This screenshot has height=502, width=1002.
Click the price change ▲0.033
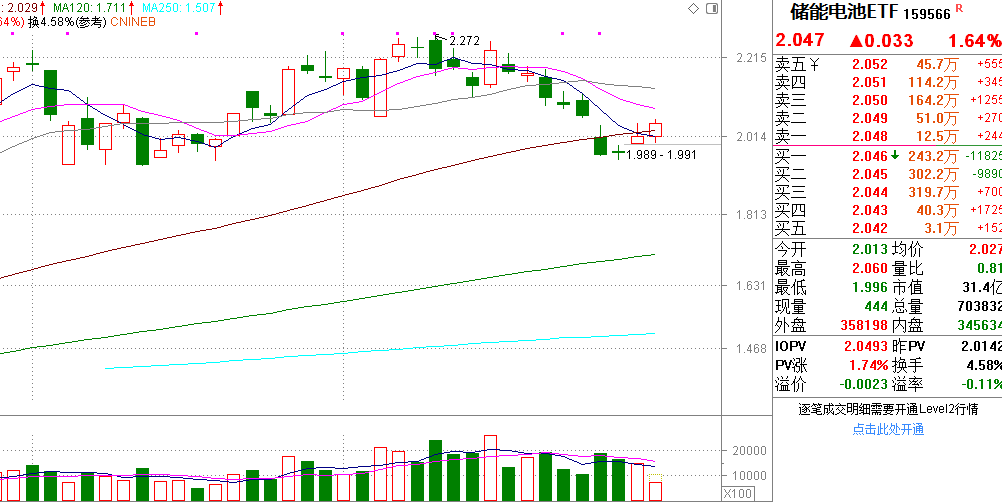(881, 41)
